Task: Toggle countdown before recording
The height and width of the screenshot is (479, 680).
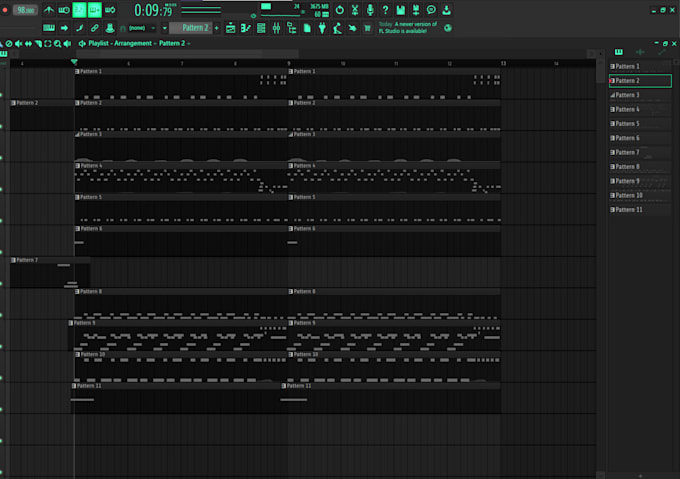Action: [x=79, y=10]
